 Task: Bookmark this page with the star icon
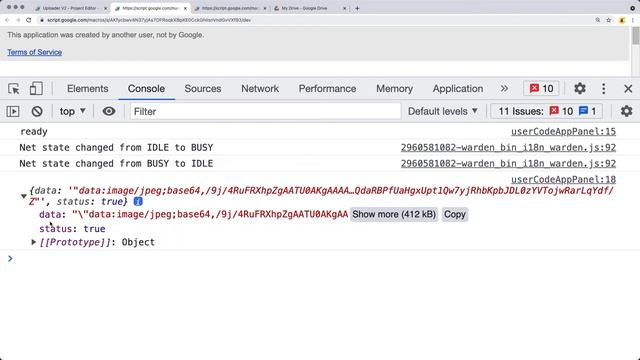tap(609, 20)
